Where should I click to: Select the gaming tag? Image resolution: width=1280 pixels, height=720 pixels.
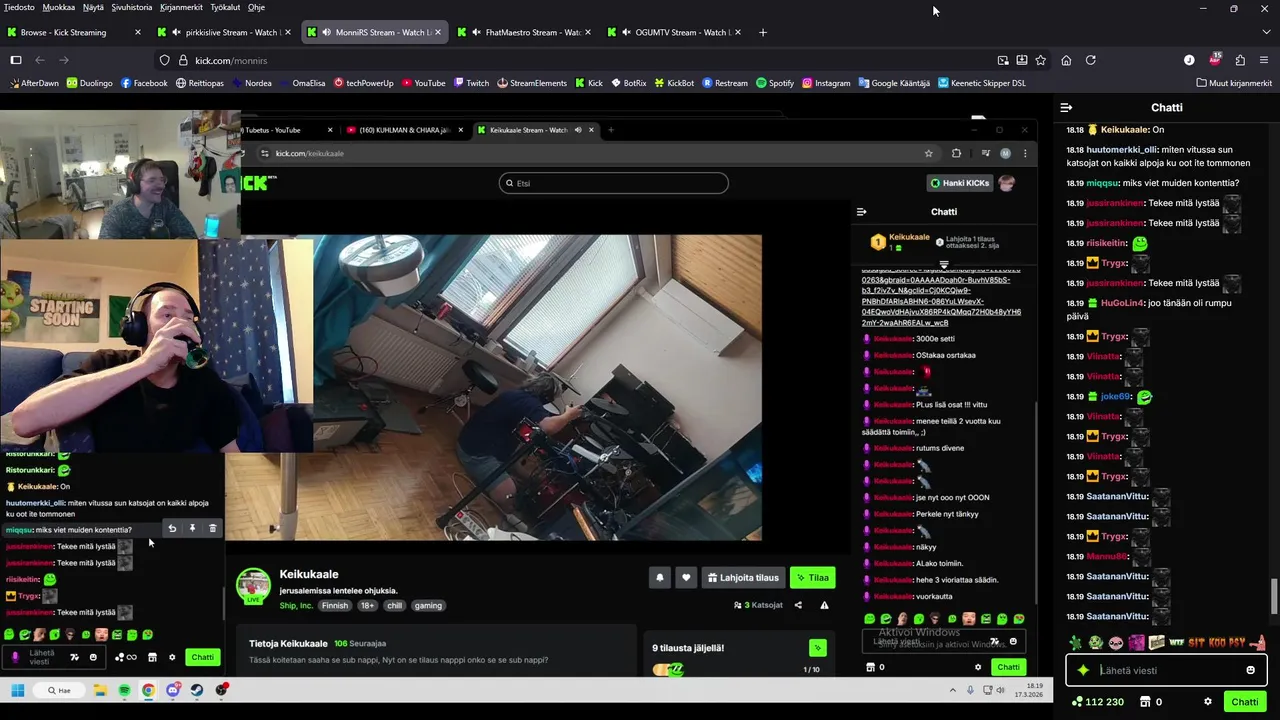428,605
